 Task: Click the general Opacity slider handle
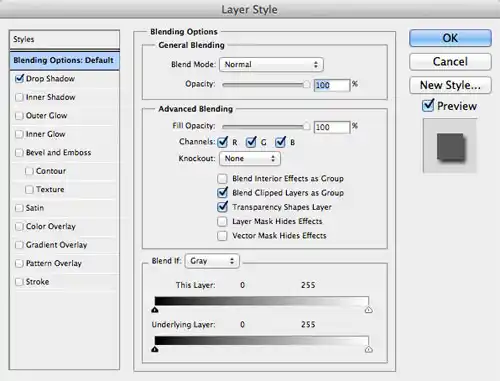pos(306,85)
